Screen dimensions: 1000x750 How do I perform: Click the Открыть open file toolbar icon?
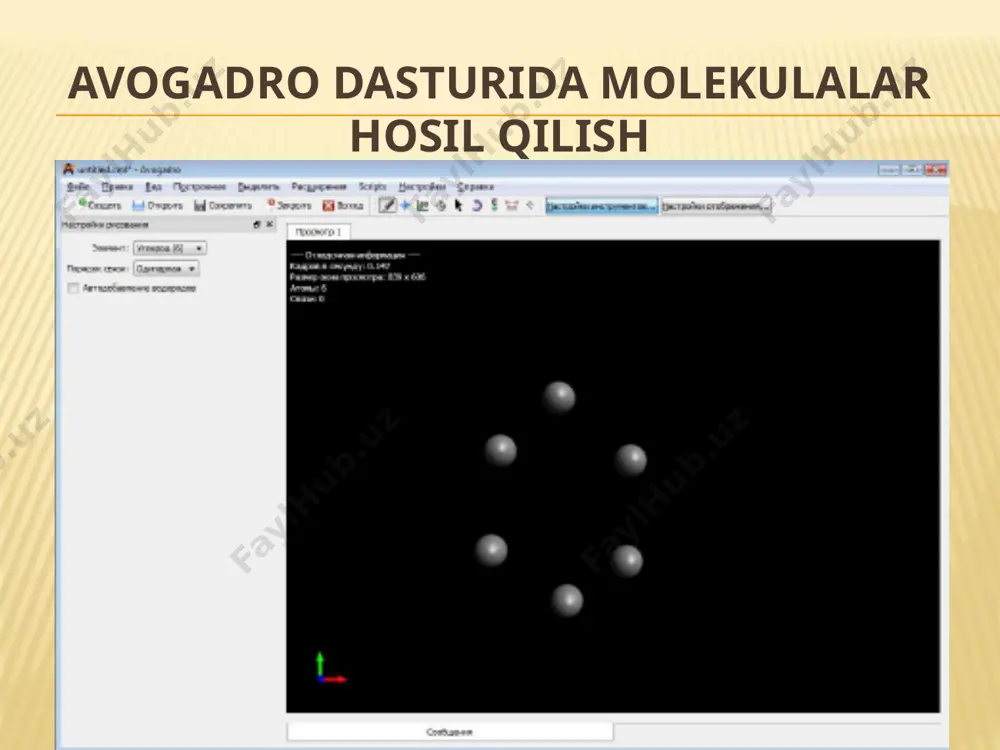[157, 205]
